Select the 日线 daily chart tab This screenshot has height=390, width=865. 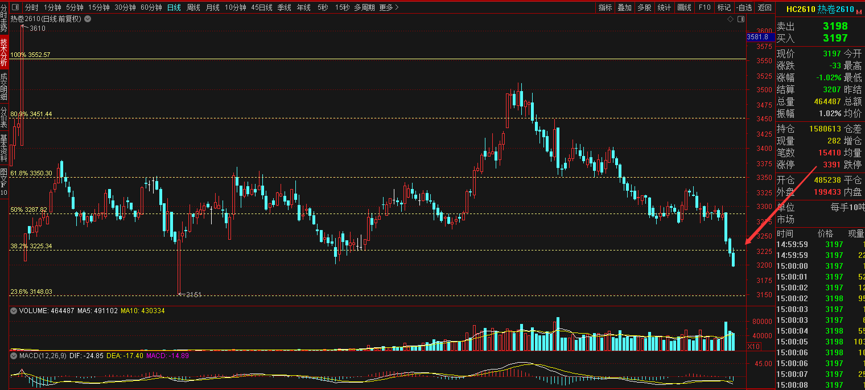(x=174, y=7)
